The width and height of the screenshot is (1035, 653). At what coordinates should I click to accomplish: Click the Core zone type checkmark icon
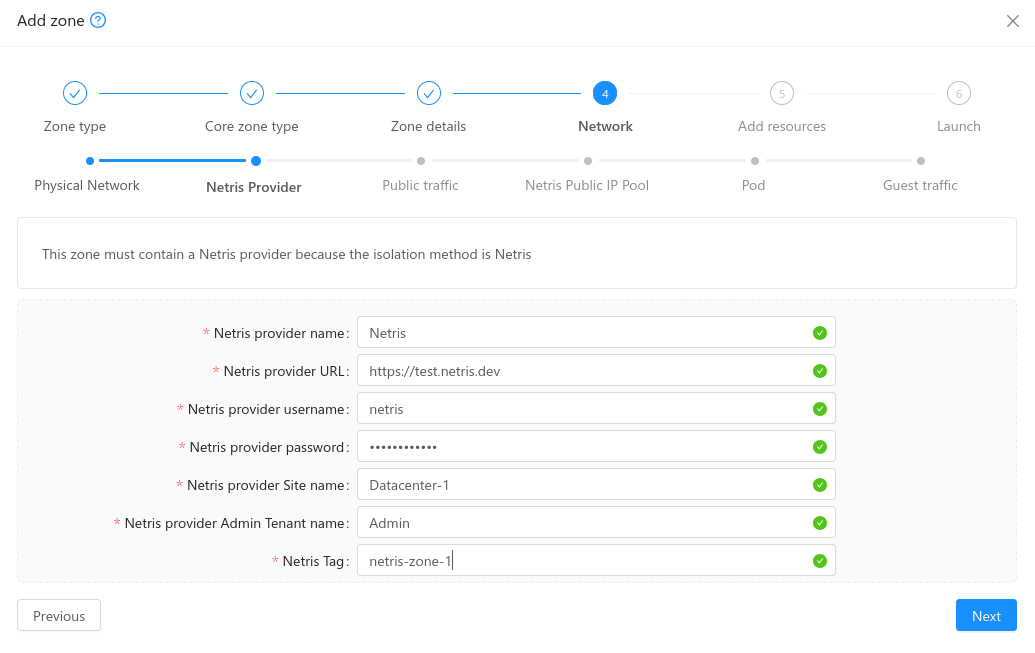pyautogui.click(x=251, y=92)
